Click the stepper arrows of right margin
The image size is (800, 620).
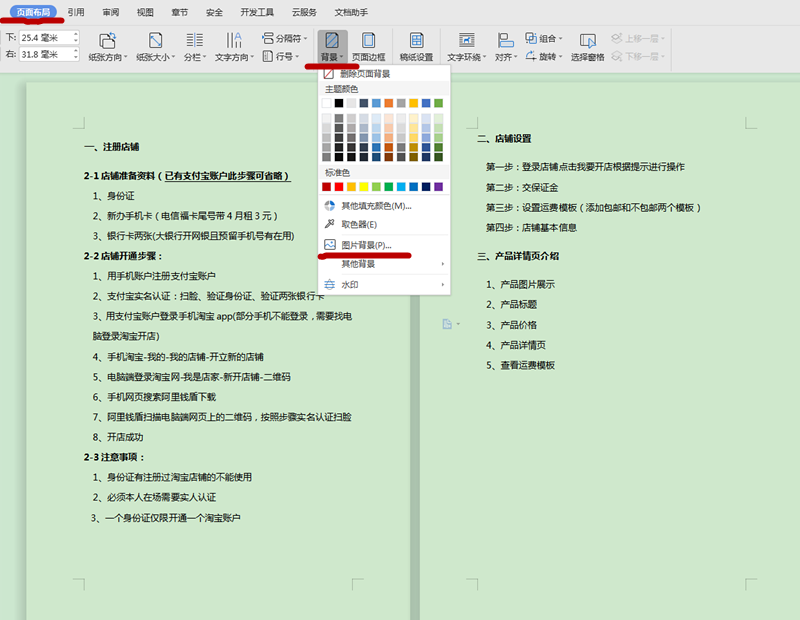(x=76, y=54)
